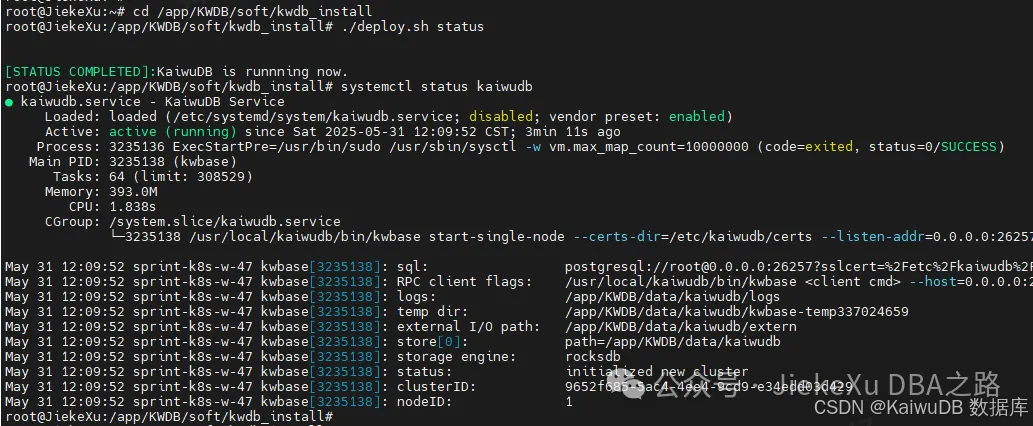Click the nodeID value "1"

(569, 402)
